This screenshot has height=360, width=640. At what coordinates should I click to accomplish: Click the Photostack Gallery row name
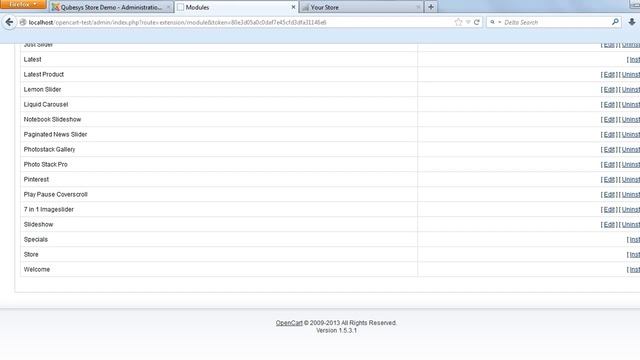[49, 149]
